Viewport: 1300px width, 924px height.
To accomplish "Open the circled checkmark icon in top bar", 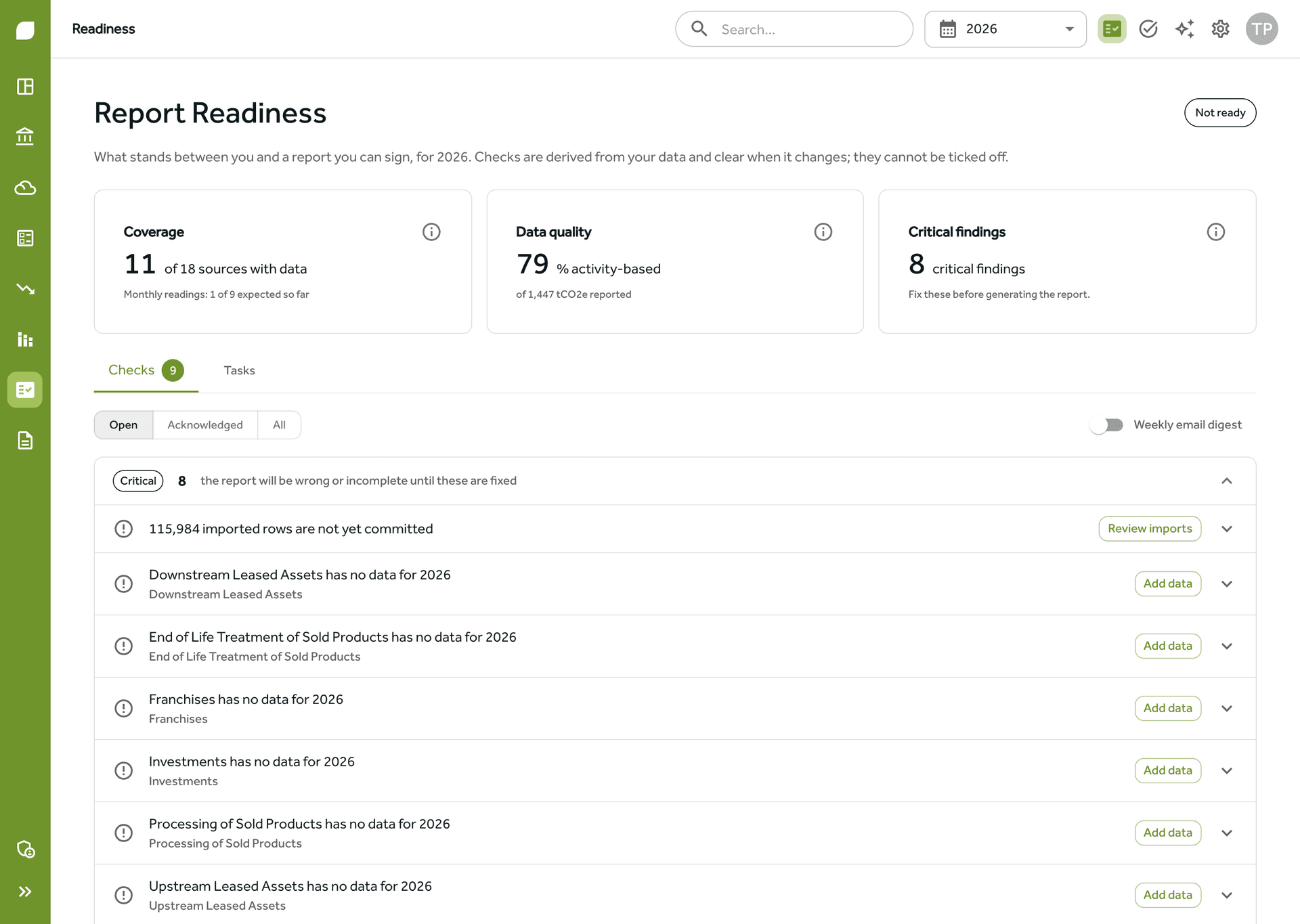I will click(x=1148, y=29).
